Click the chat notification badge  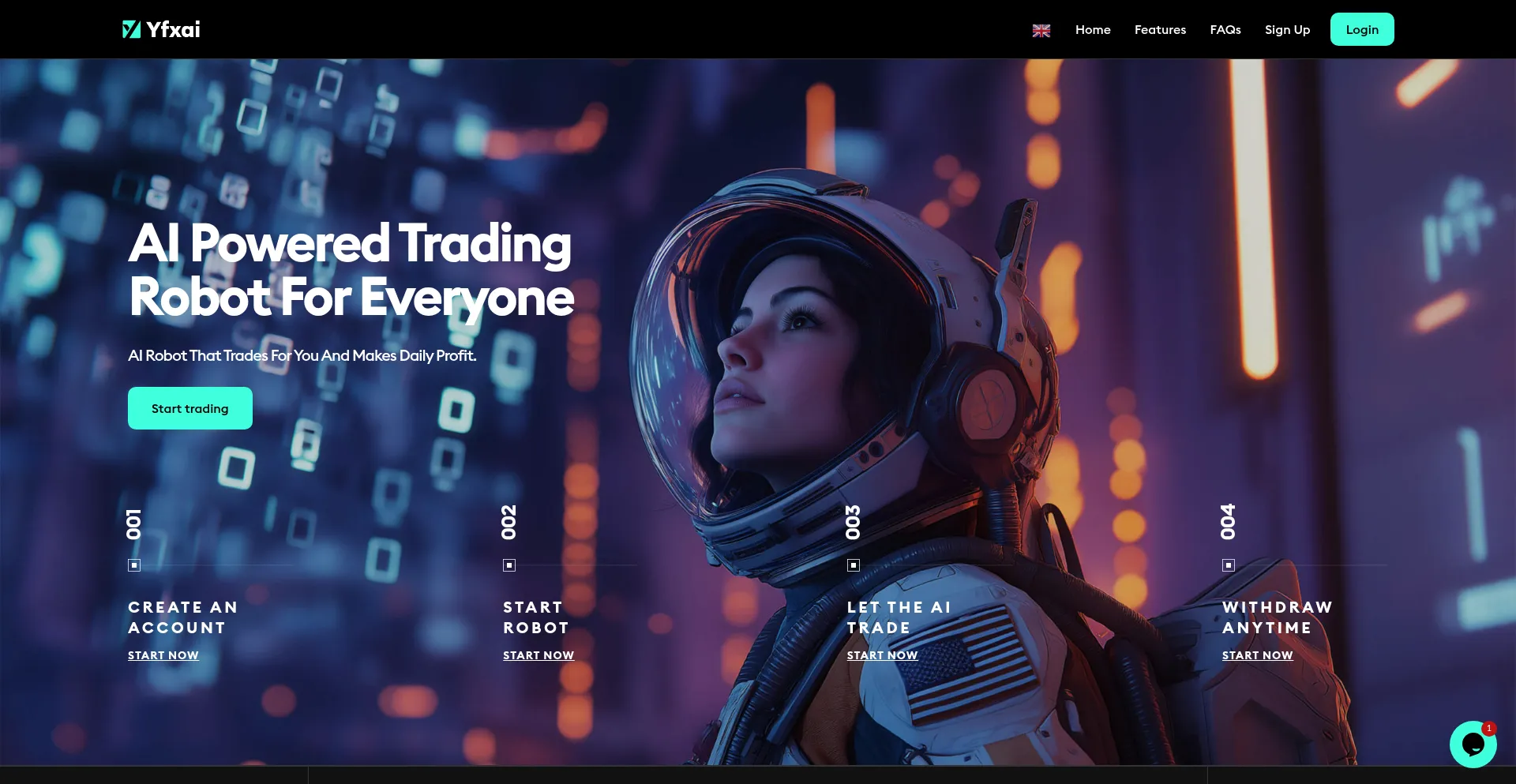click(x=1489, y=728)
